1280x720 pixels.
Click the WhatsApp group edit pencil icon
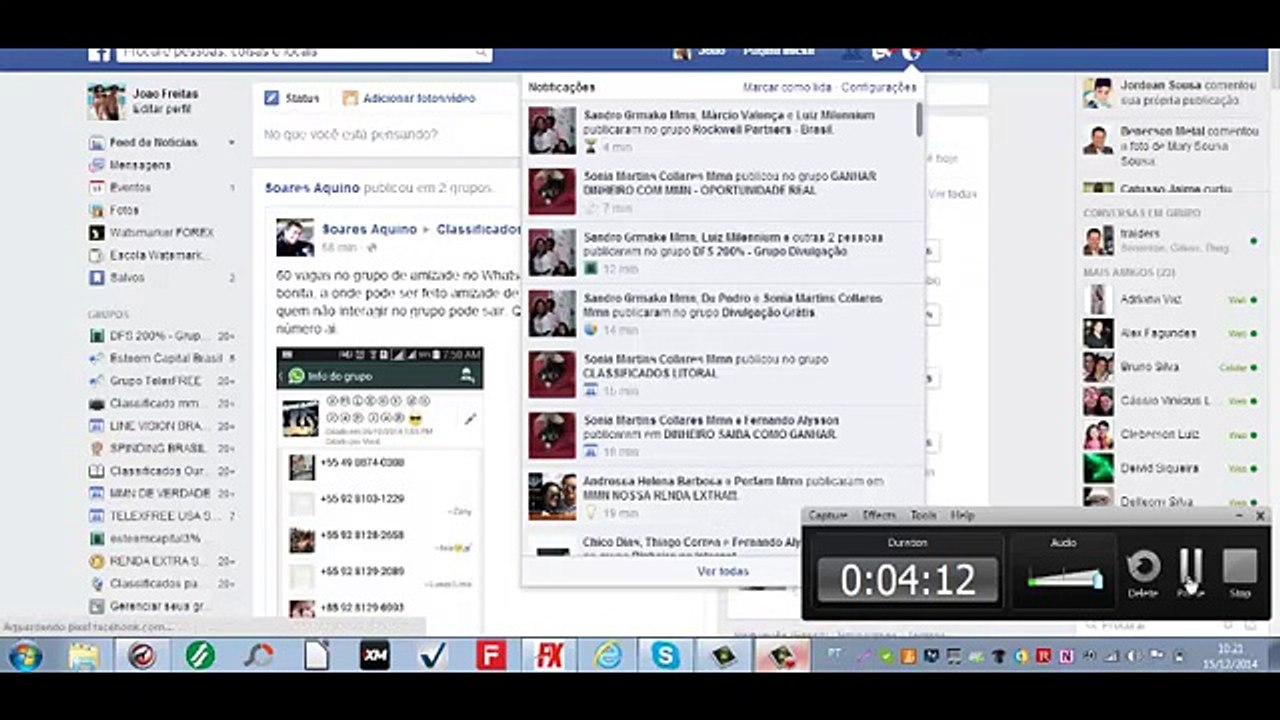click(x=470, y=419)
